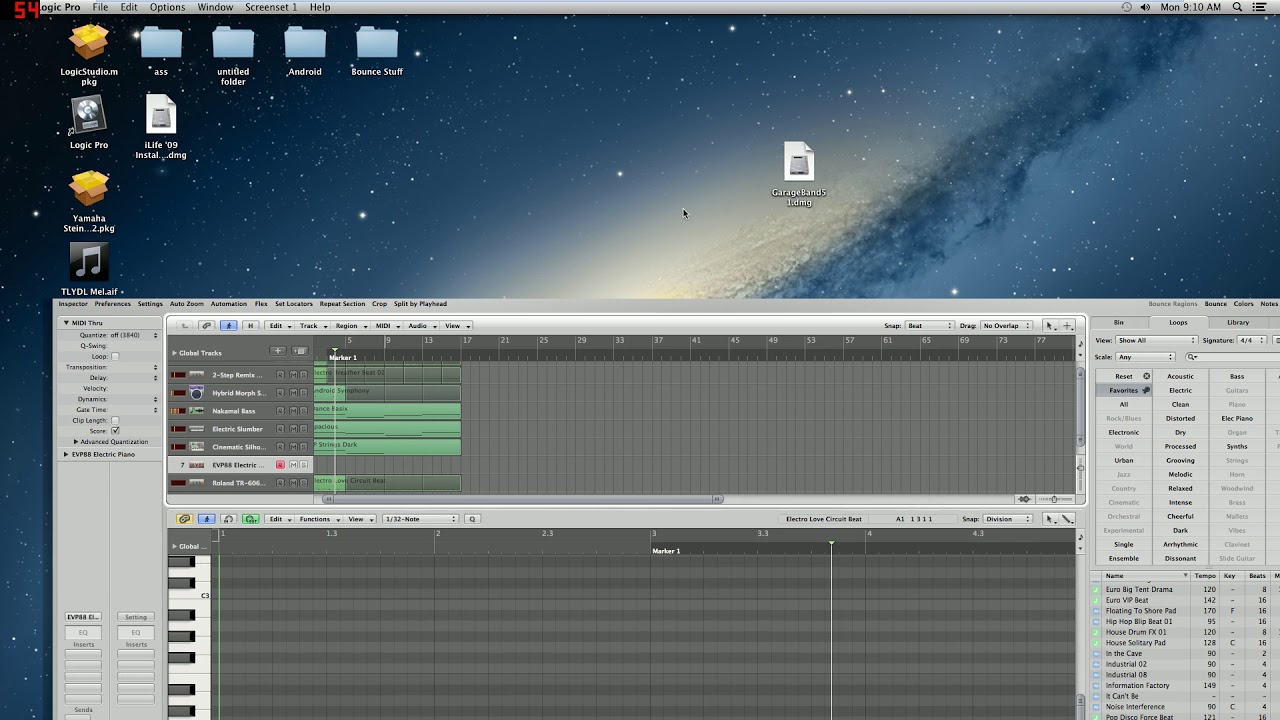This screenshot has width=1280, height=720.
Task: Toggle the Clip Length checkbox
Action: point(115,420)
